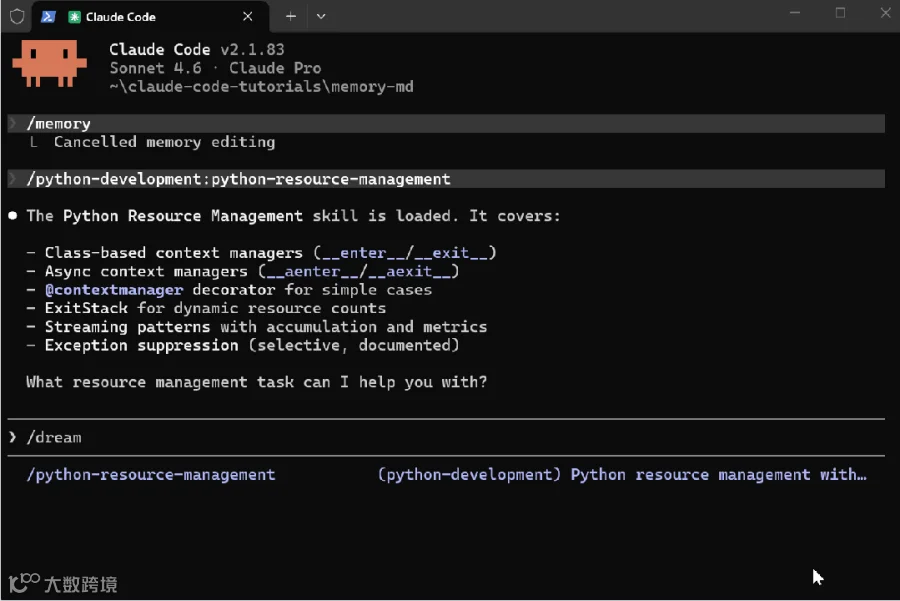Click the __aenter__/__aexit__ highlighted text

pyautogui.click(x=358, y=272)
